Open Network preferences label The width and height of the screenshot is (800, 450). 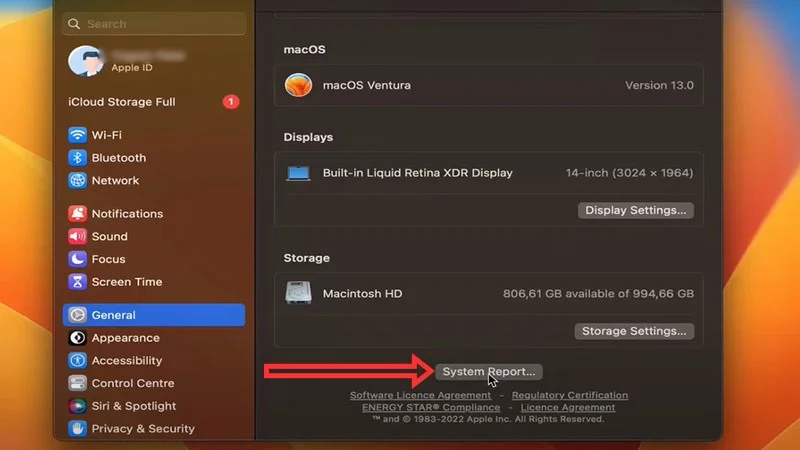pos(115,180)
